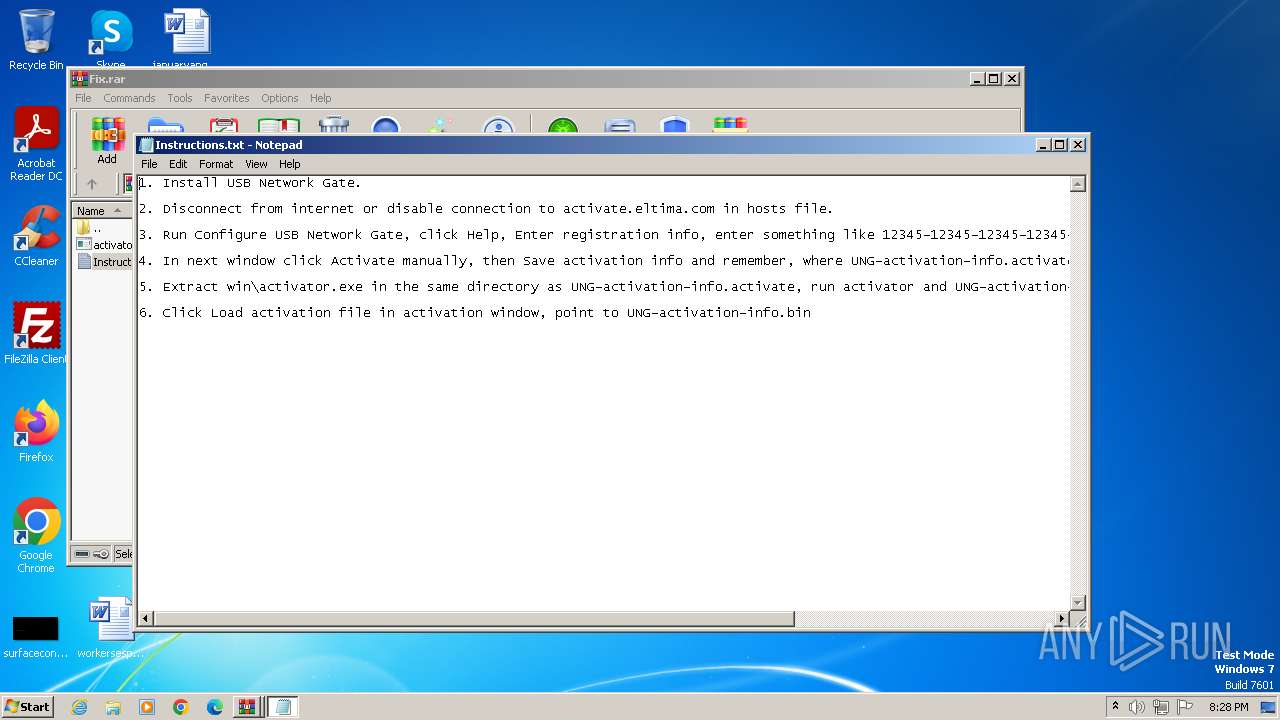1280x720 pixels.
Task: Select the FileZilla Client desktop icon
Action: click(x=36, y=334)
